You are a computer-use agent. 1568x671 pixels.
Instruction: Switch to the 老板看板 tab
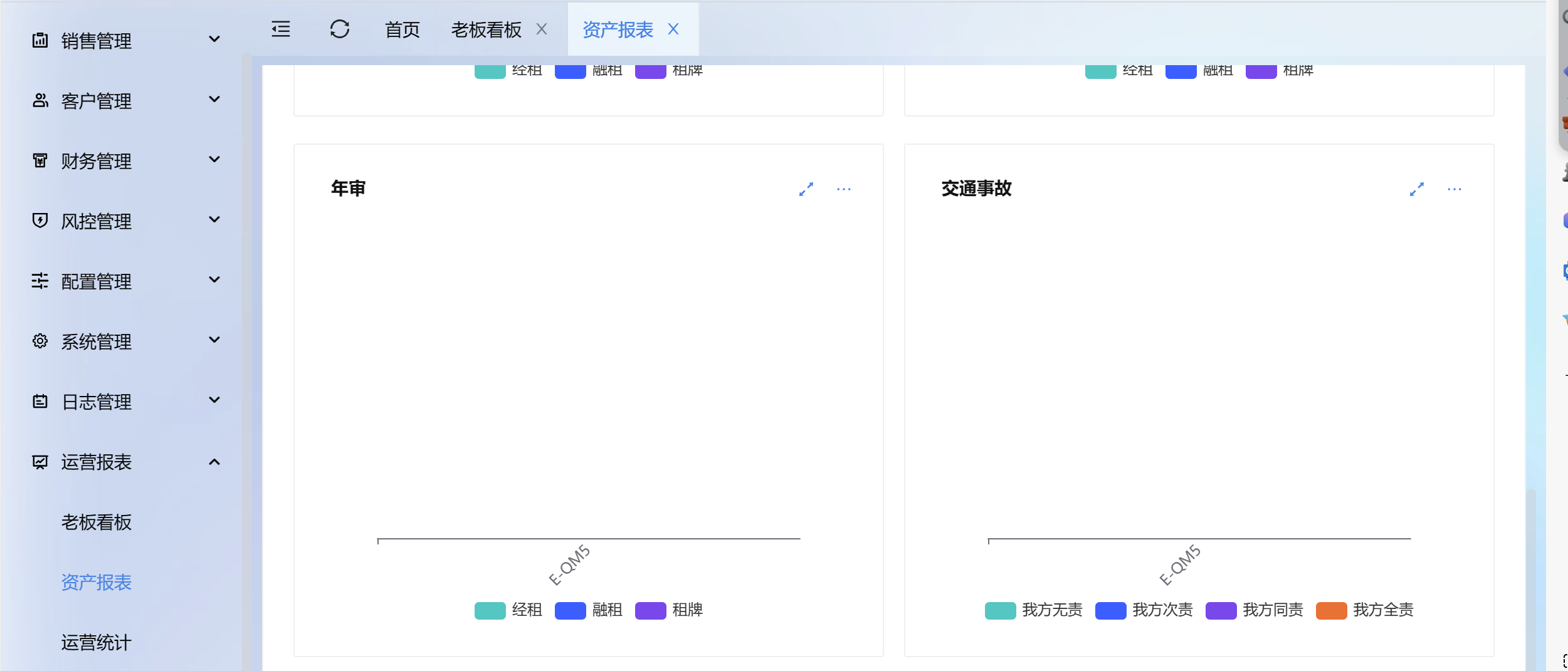pyautogui.click(x=486, y=29)
